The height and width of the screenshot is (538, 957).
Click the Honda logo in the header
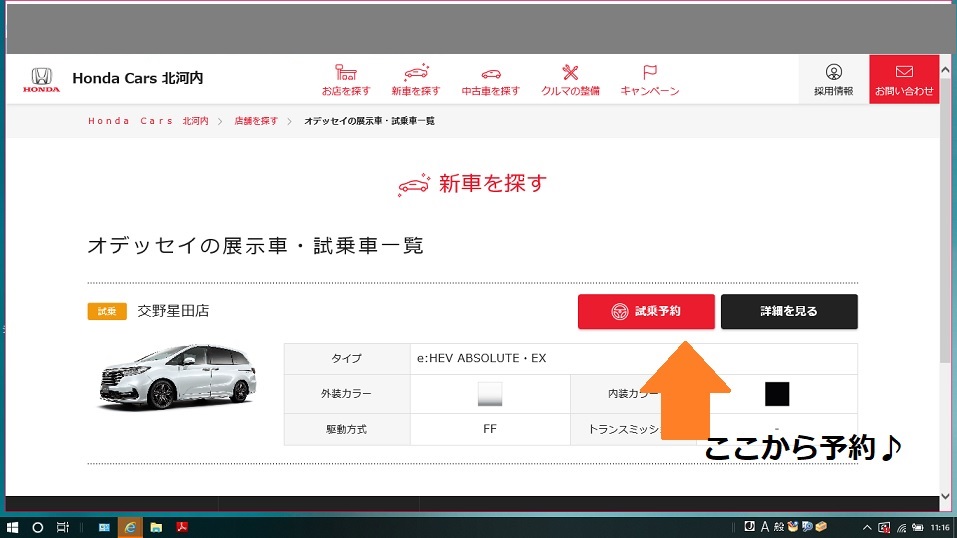pos(41,80)
